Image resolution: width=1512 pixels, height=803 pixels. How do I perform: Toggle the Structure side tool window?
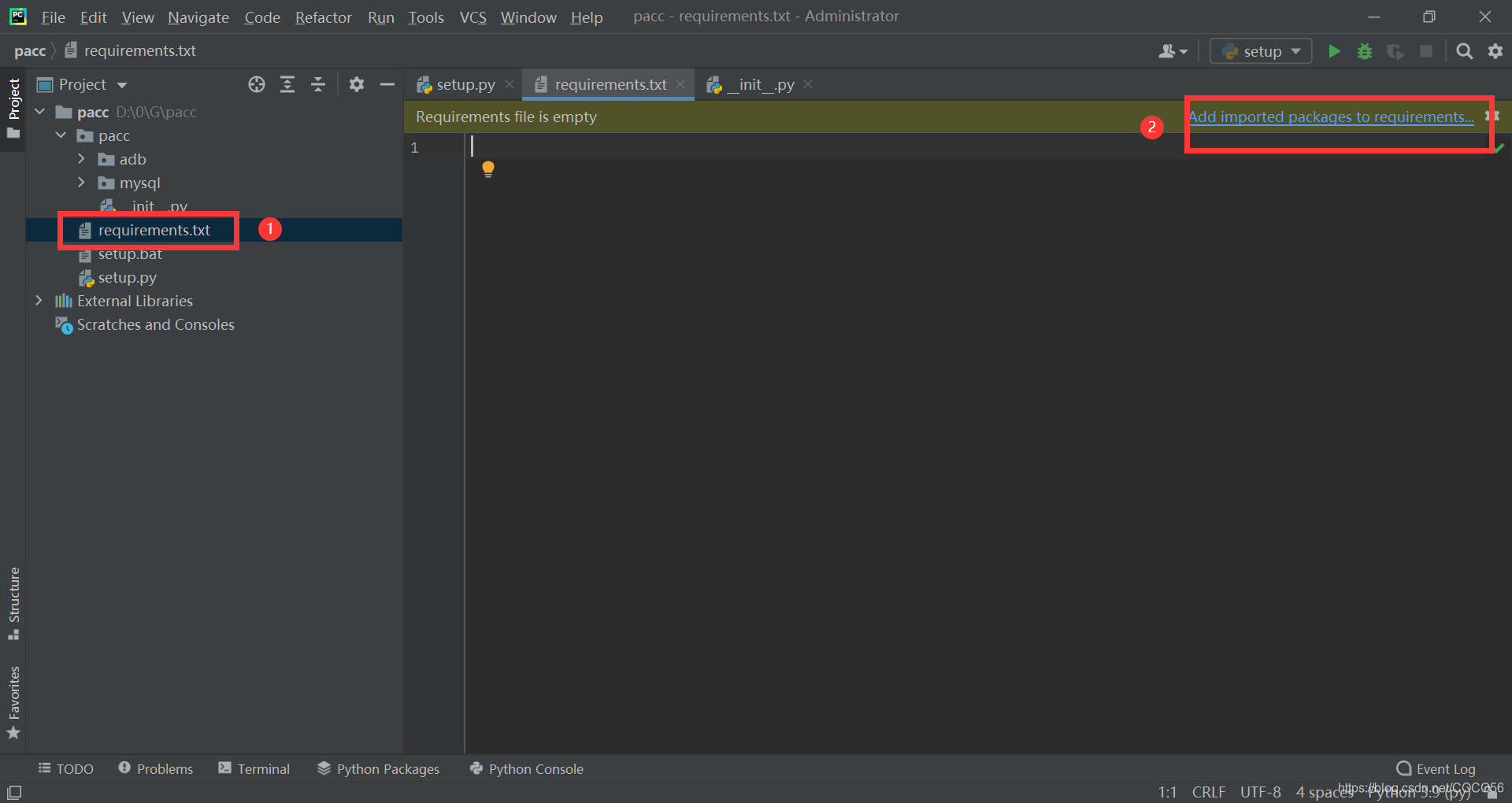pos(13,604)
